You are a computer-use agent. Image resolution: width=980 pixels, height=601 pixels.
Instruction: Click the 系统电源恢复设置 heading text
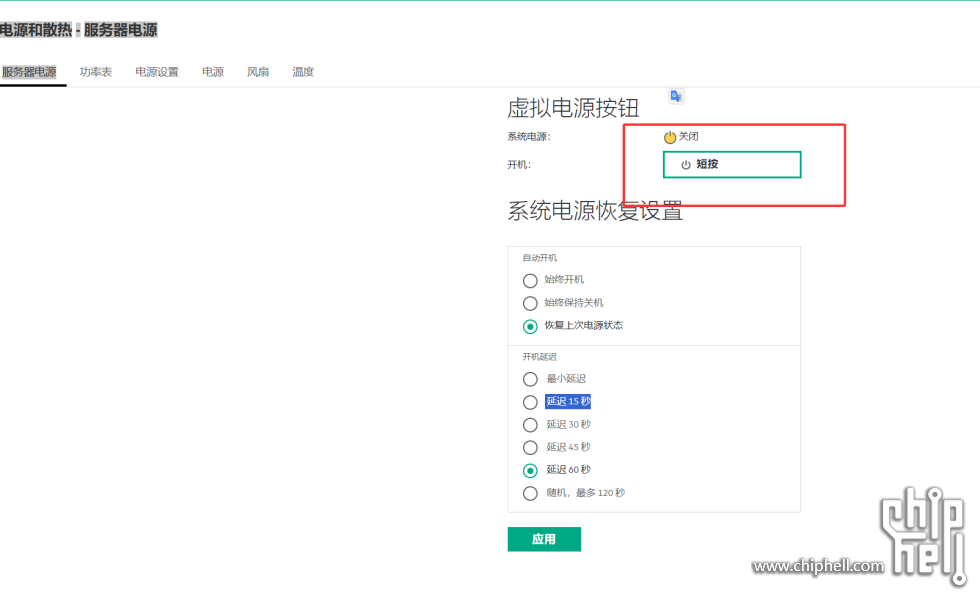point(595,211)
